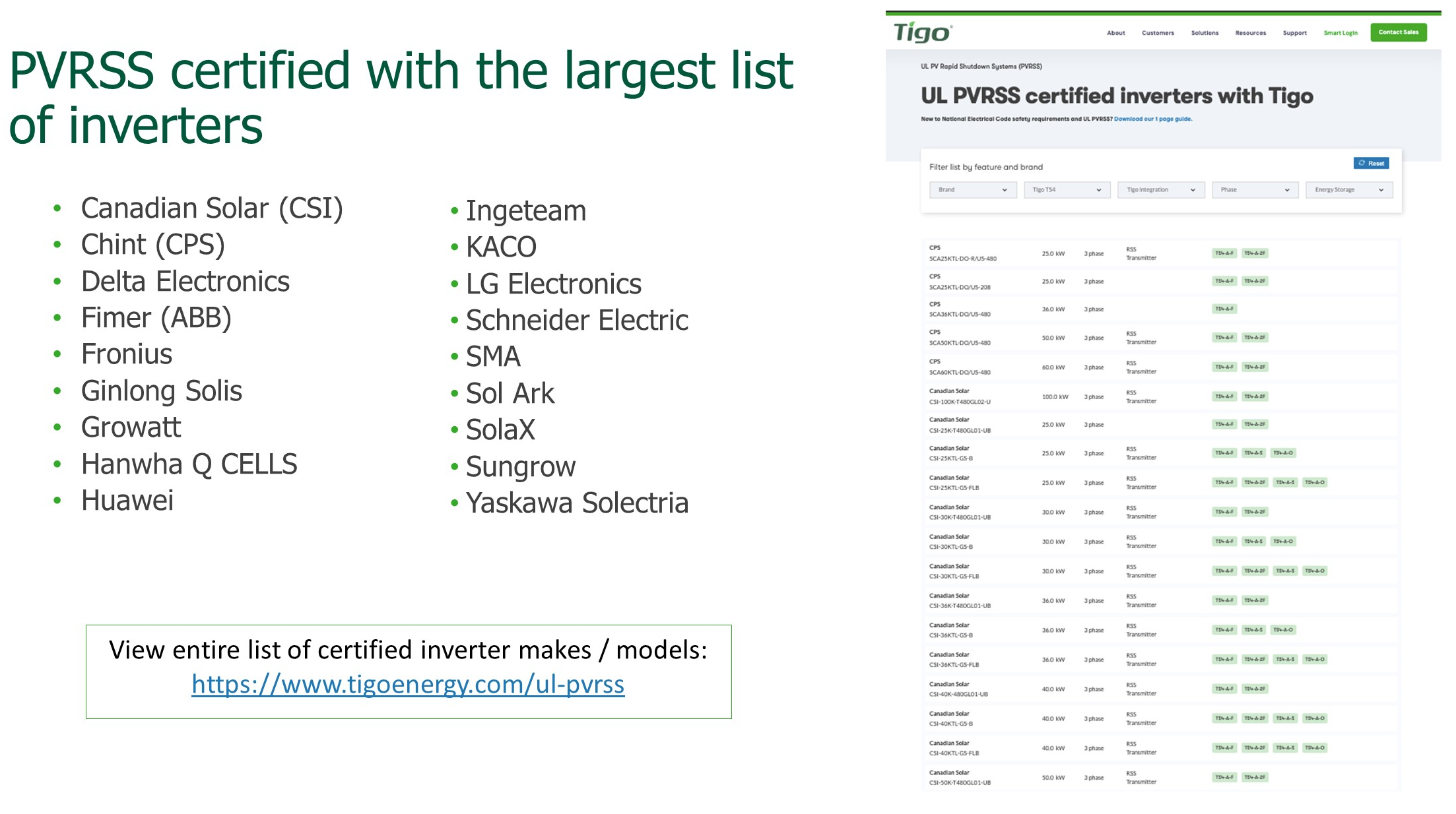Open the Tigo Integration dropdown
The height and width of the screenshot is (814, 1456).
pos(1161,190)
